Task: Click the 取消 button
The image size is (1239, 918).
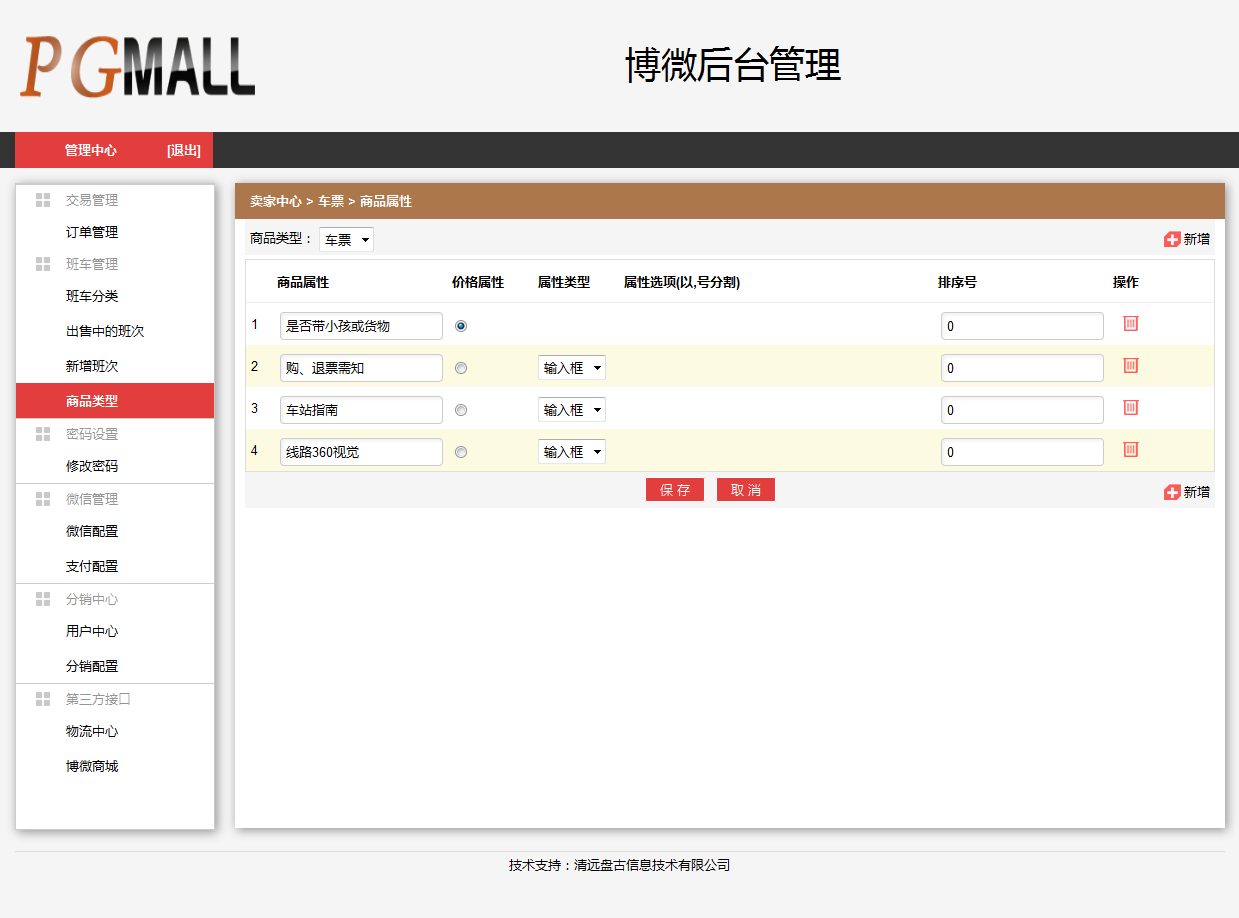Action: (x=746, y=489)
